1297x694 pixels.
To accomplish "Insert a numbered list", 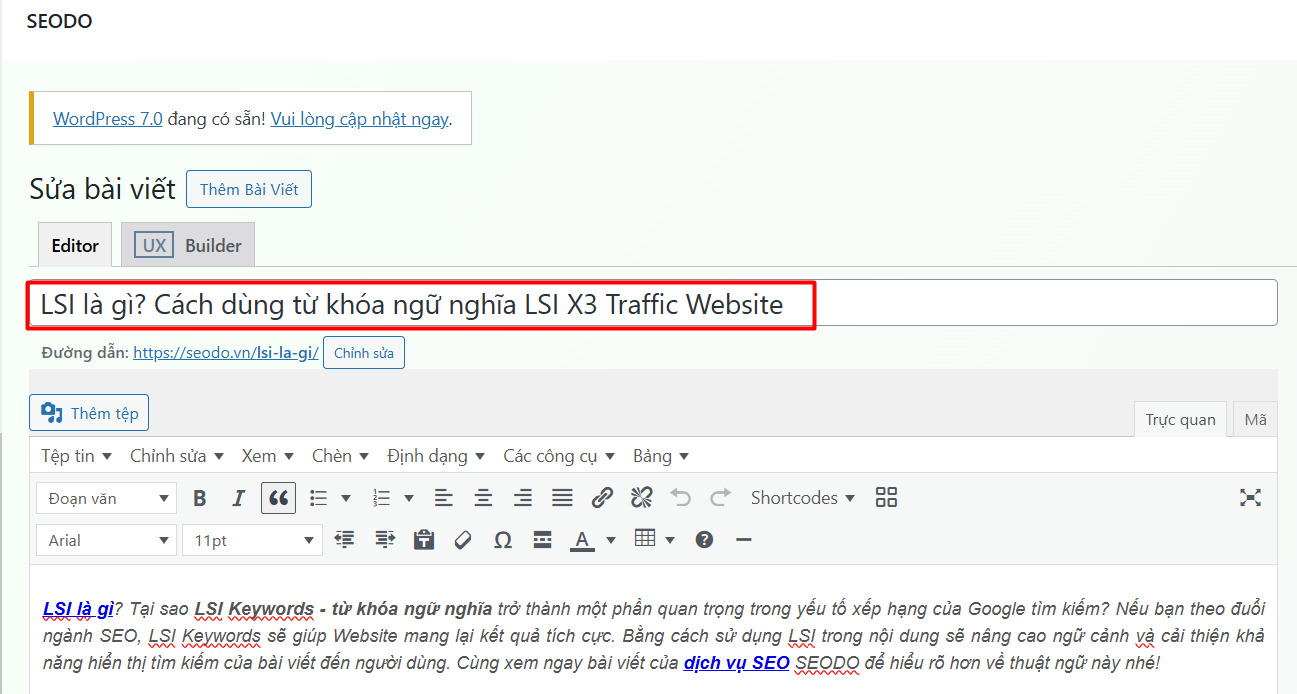I will coord(381,498).
